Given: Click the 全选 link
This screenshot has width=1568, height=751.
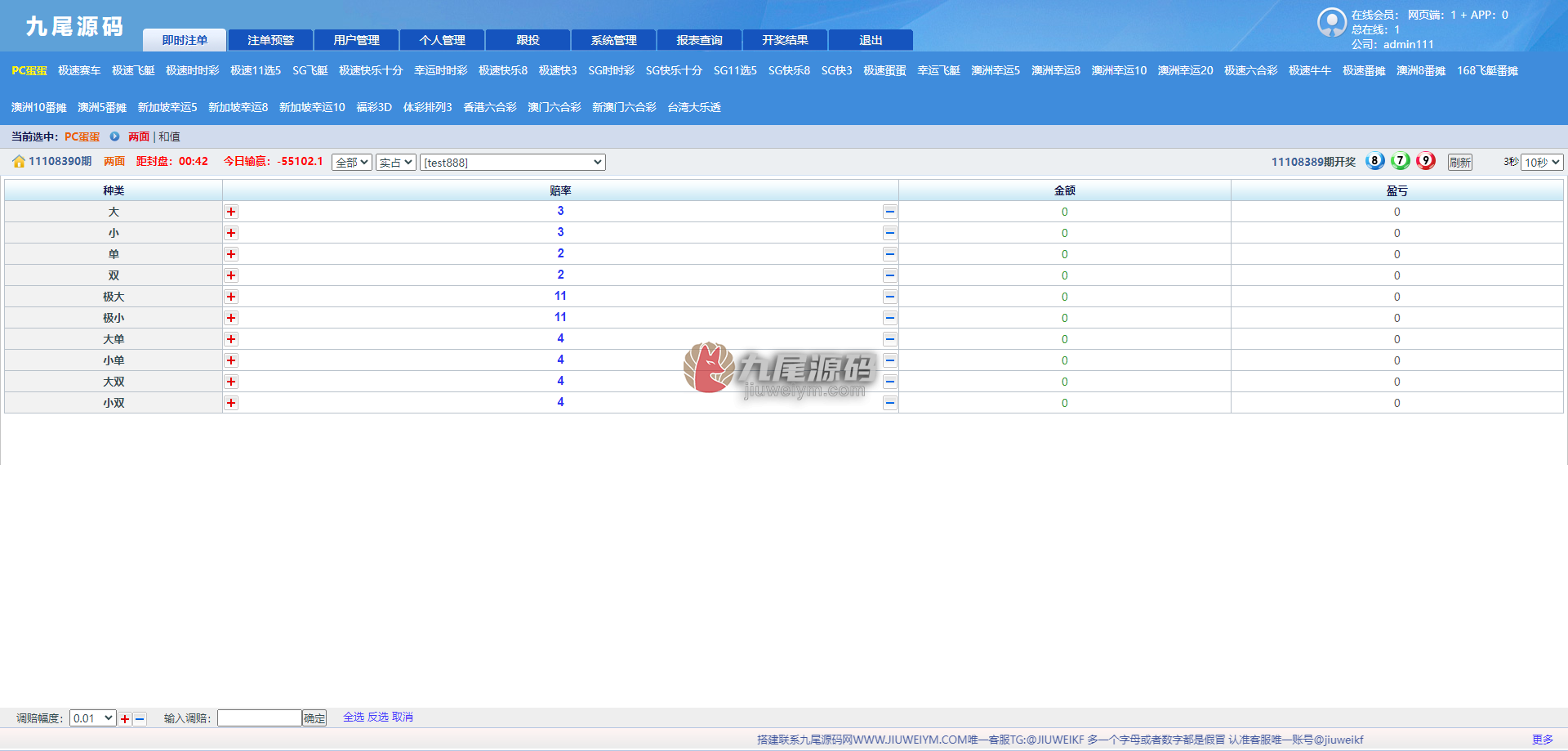Looking at the screenshot, I should click(354, 717).
